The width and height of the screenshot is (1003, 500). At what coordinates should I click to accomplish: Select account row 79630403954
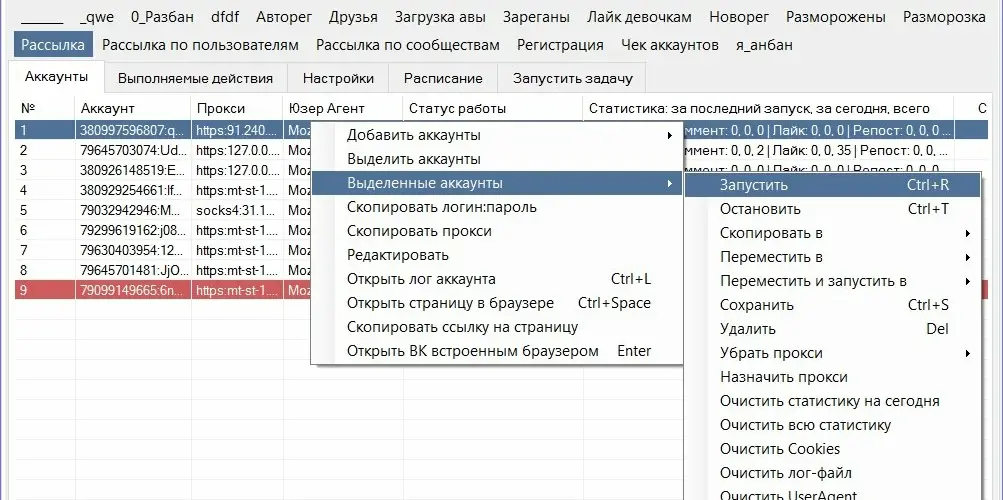tap(133, 250)
